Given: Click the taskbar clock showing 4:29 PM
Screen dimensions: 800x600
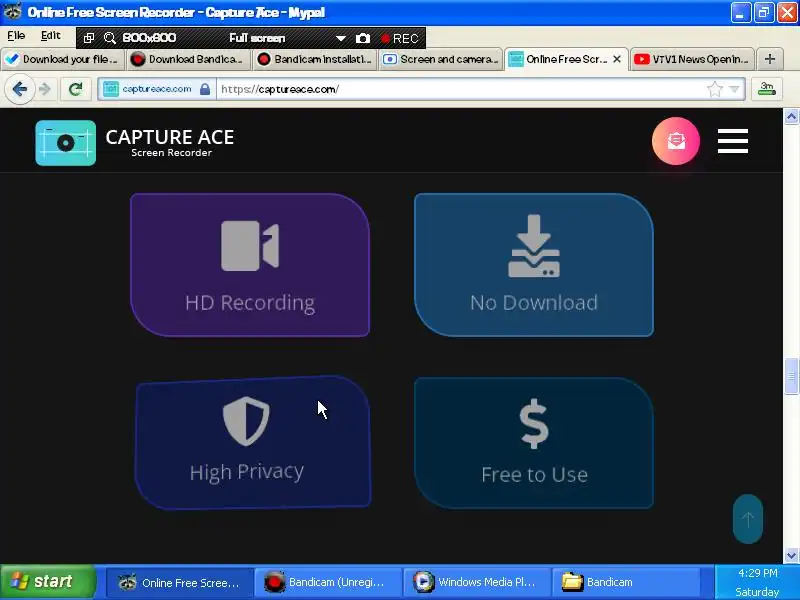Looking at the screenshot, I should click(x=758, y=573).
